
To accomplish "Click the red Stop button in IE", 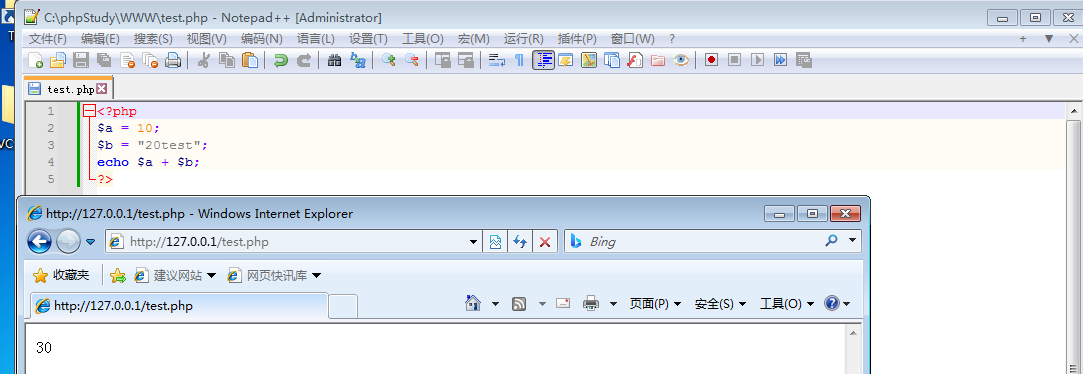I will point(545,242).
